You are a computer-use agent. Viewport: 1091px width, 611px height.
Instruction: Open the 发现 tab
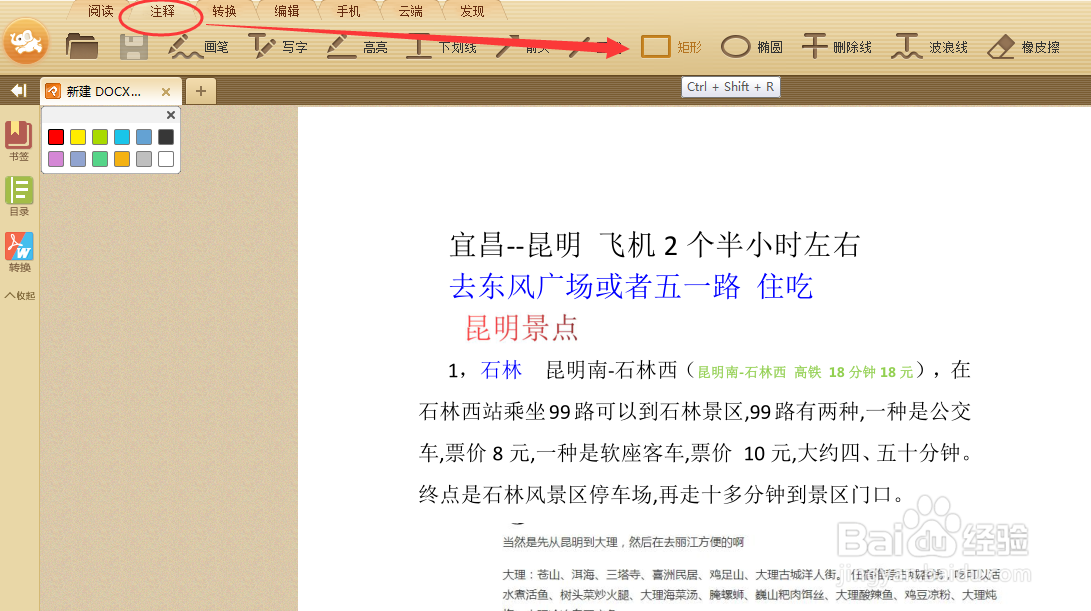472,11
